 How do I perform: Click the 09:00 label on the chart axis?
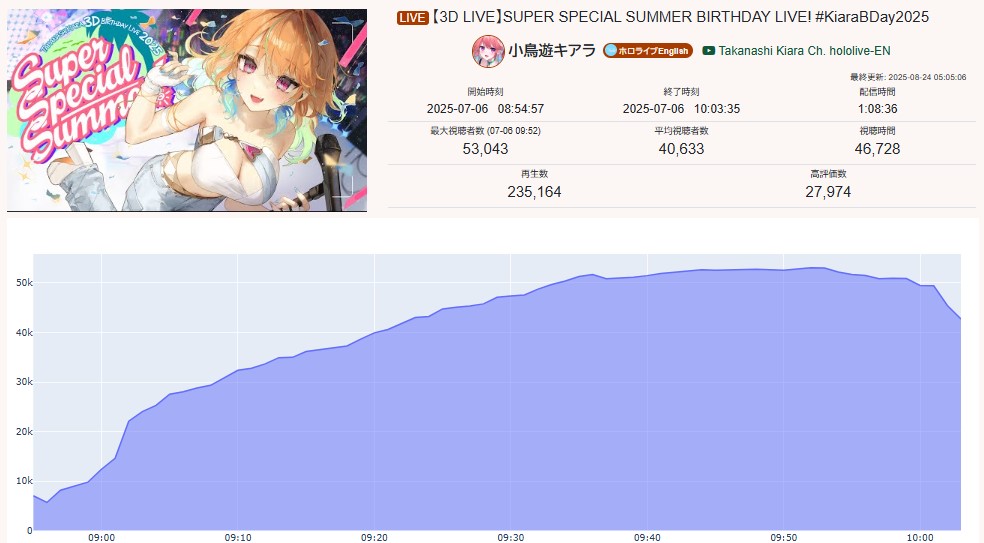pyautogui.click(x=102, y=537)
